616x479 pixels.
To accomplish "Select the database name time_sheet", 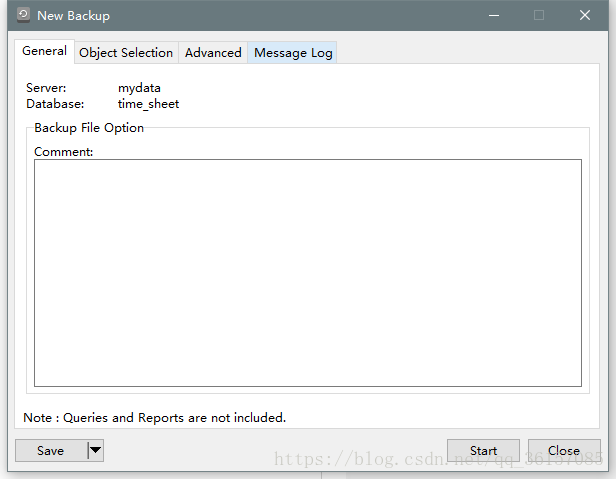I will tap(148, 103).
